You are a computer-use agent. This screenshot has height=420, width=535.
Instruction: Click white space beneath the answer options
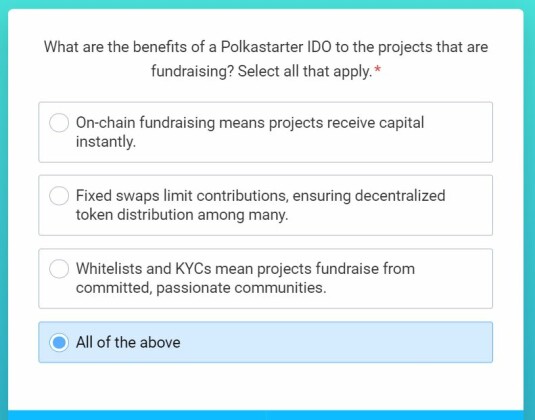(x=265, y=386)
